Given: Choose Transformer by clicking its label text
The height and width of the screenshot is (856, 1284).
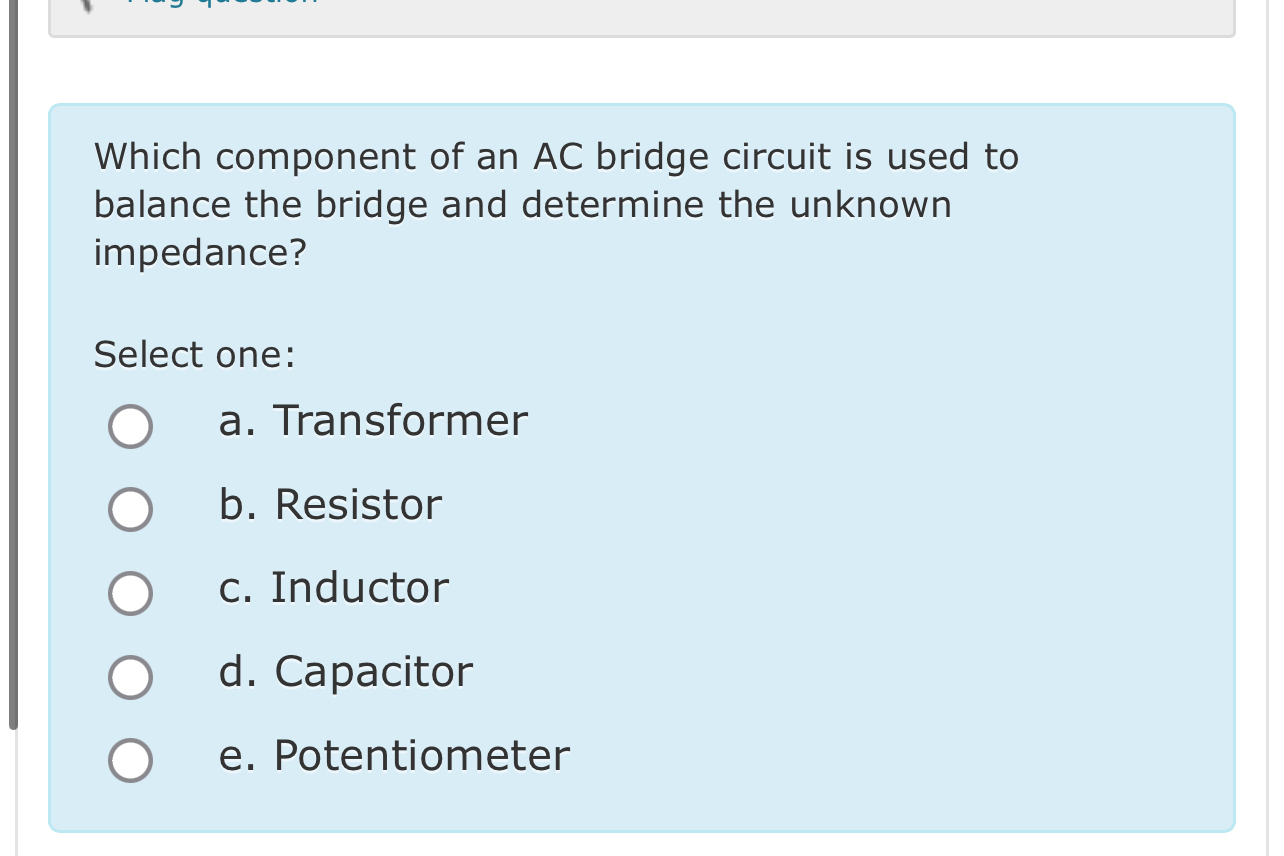Looking at the screenshot, I should point(372,421).
